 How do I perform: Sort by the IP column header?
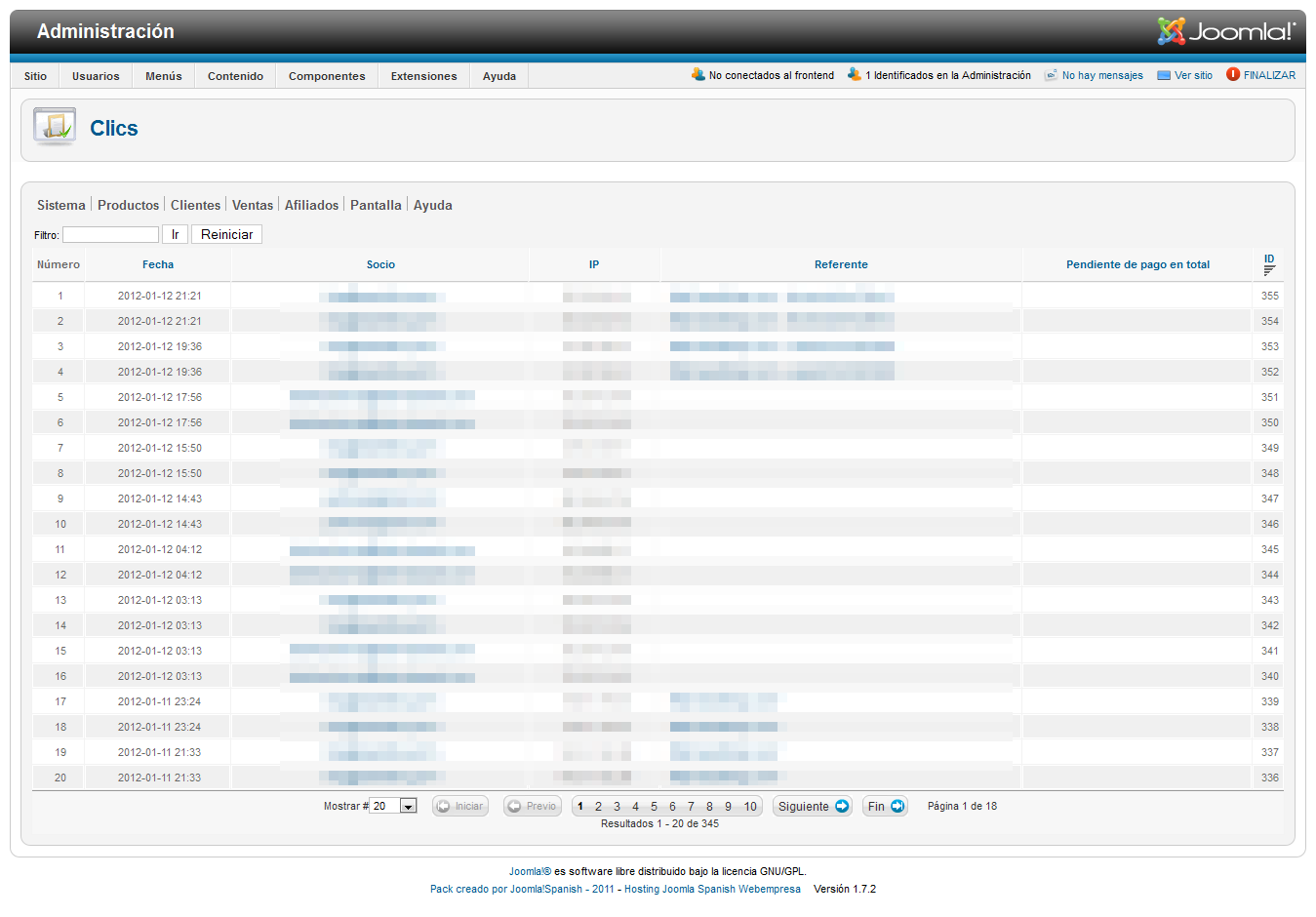click(594, 264)
